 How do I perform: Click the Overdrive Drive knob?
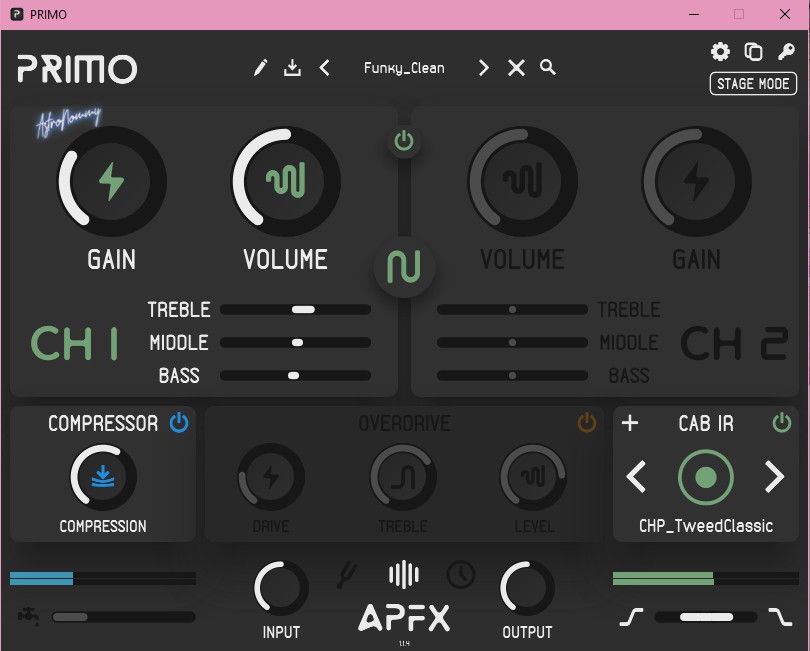tap(271, 477)
